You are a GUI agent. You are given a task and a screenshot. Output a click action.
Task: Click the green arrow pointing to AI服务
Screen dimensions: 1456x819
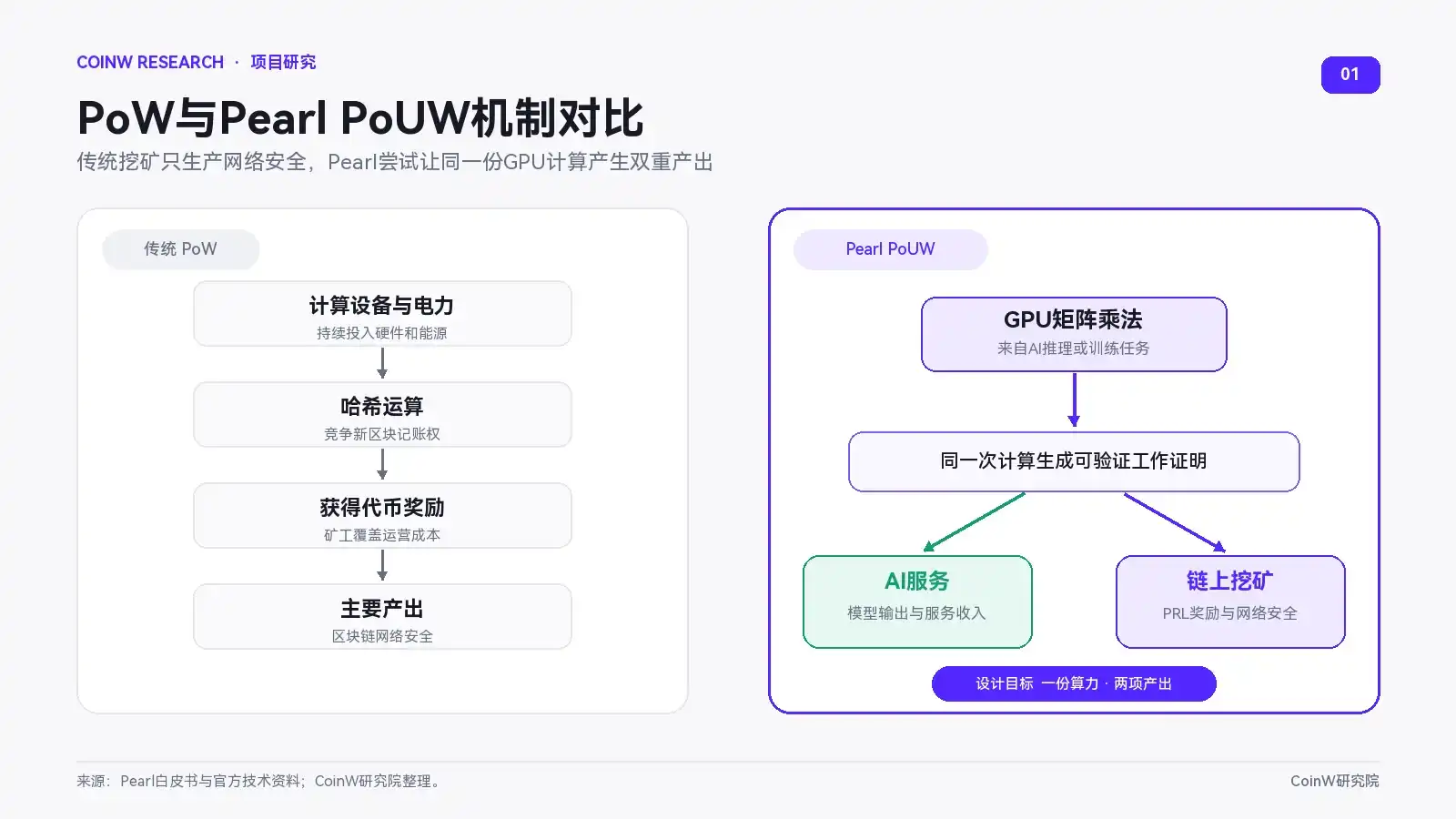pyautogui.click(x=974, y=522)
